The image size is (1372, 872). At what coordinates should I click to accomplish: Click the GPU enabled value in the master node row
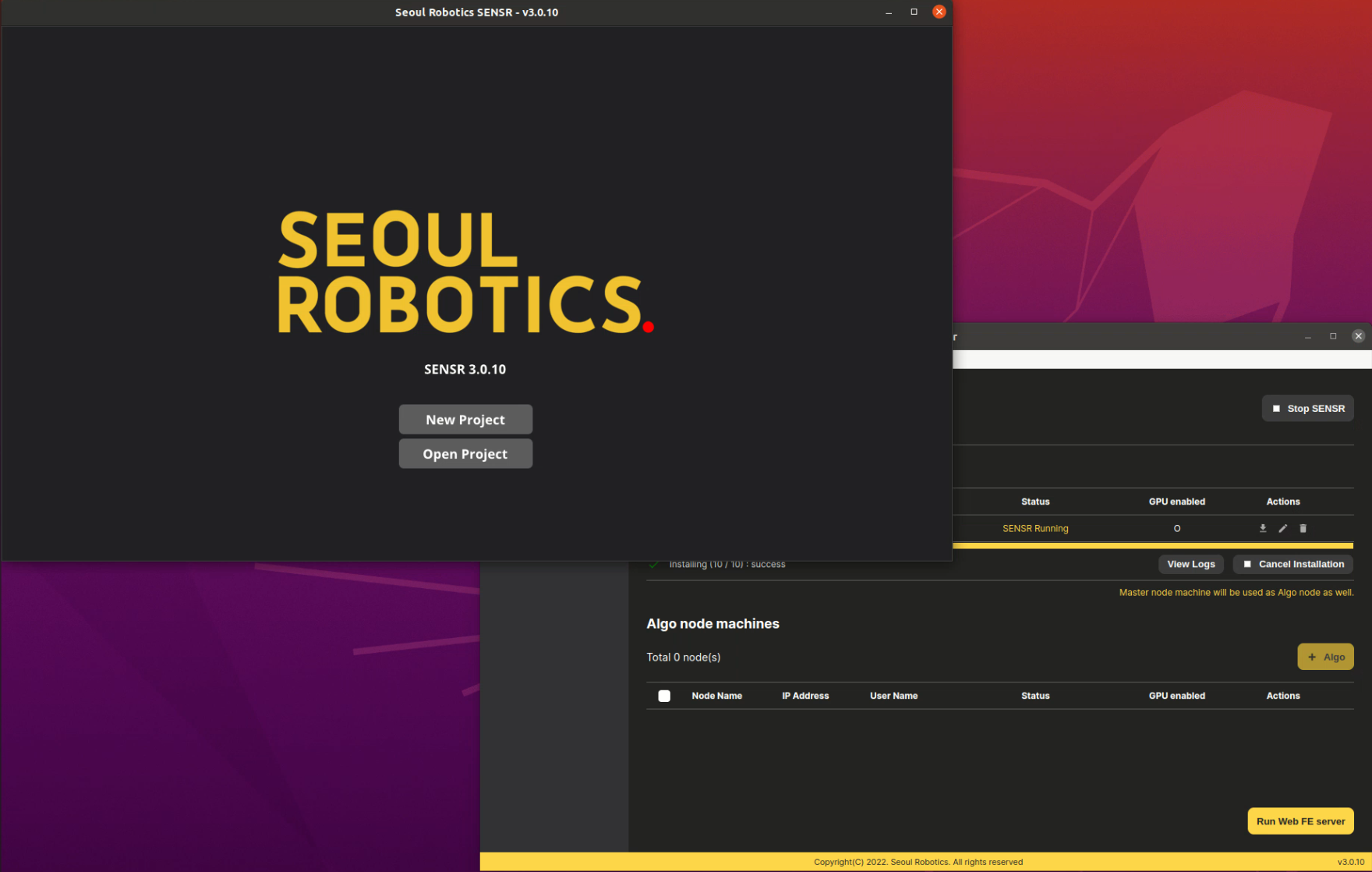[1176, 528]
